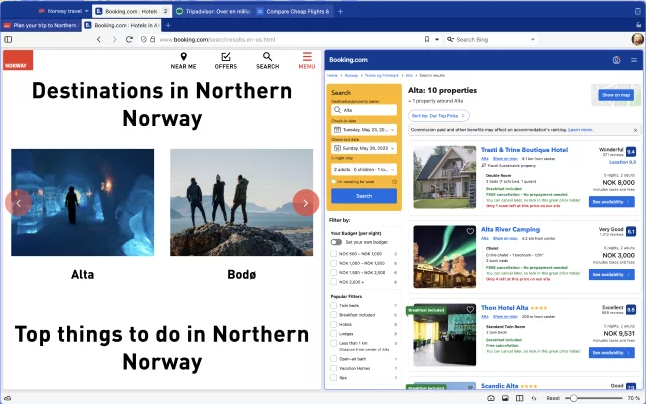This screenshot has width=646, height=404.
Task: See availability for Alta River Camping
Action: pyautogui.click(x=611, y=275)
